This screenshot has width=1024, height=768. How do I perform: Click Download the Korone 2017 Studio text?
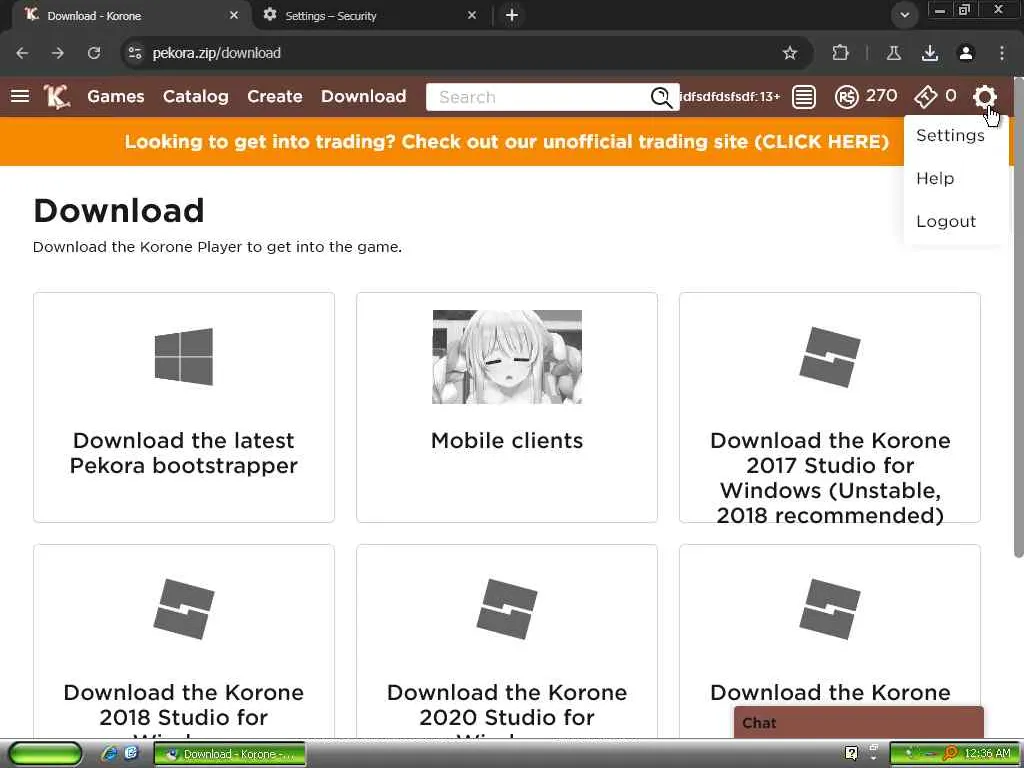830,477
